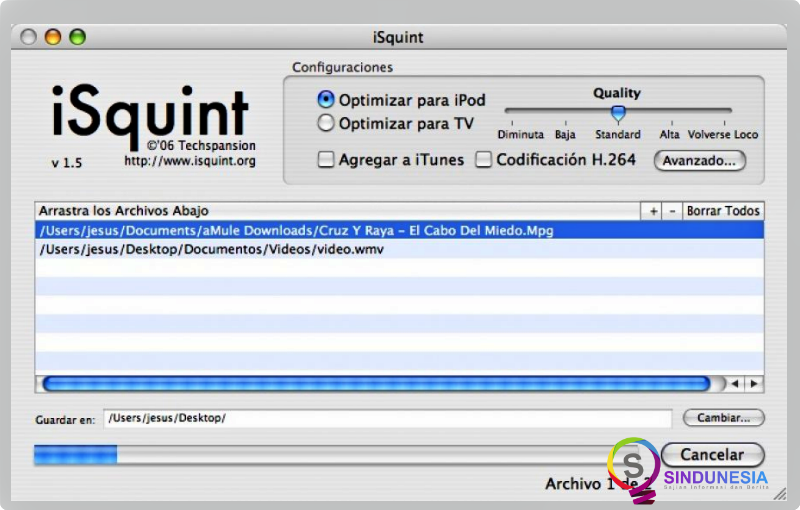Click the Guardar en path field
Viewport: 800px width, 510px height.
click(388, 418)
